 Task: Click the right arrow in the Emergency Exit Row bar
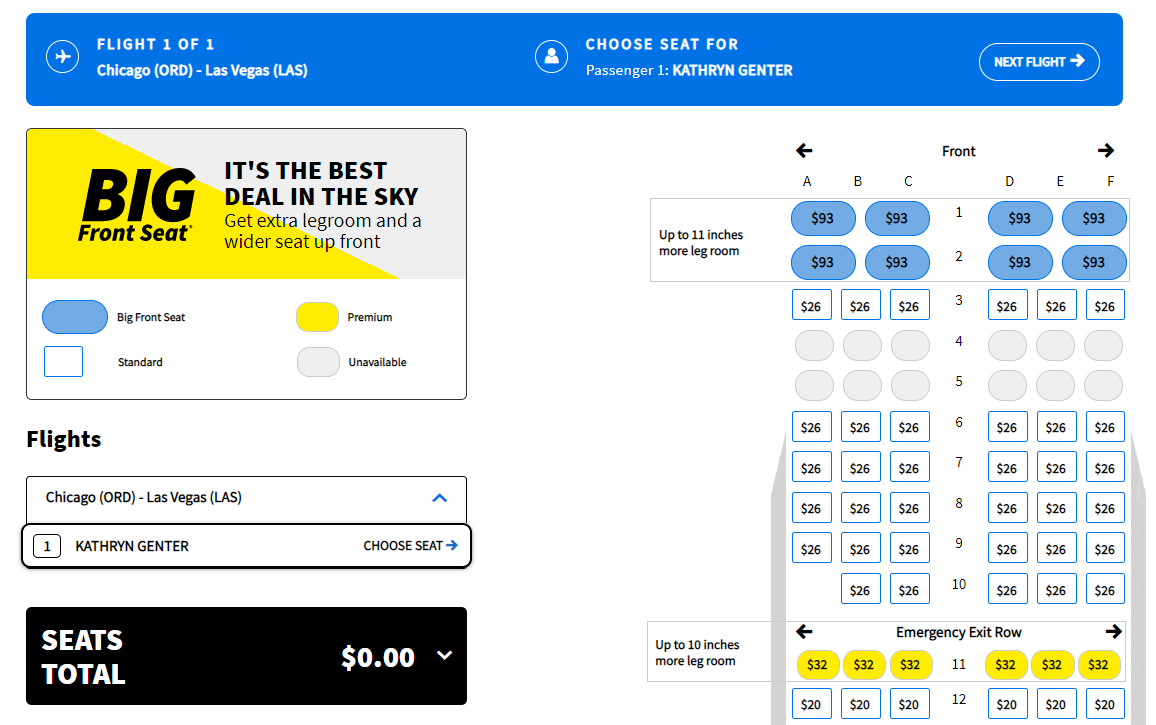pos(1113,631)
